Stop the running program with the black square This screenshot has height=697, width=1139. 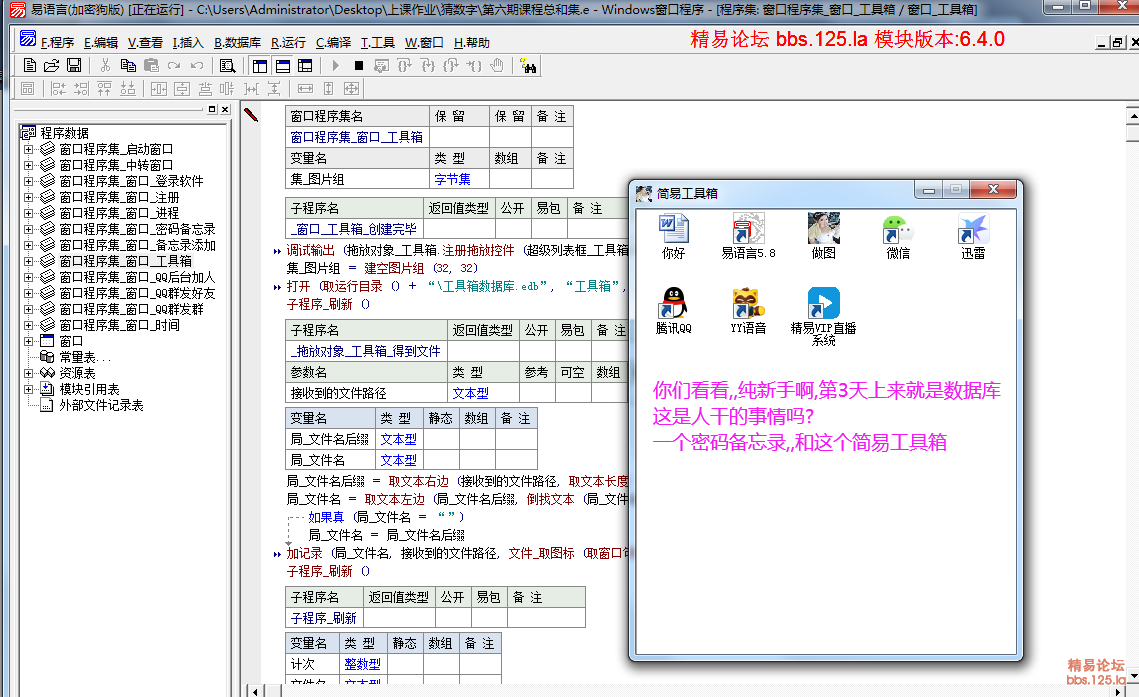point(359,66)
